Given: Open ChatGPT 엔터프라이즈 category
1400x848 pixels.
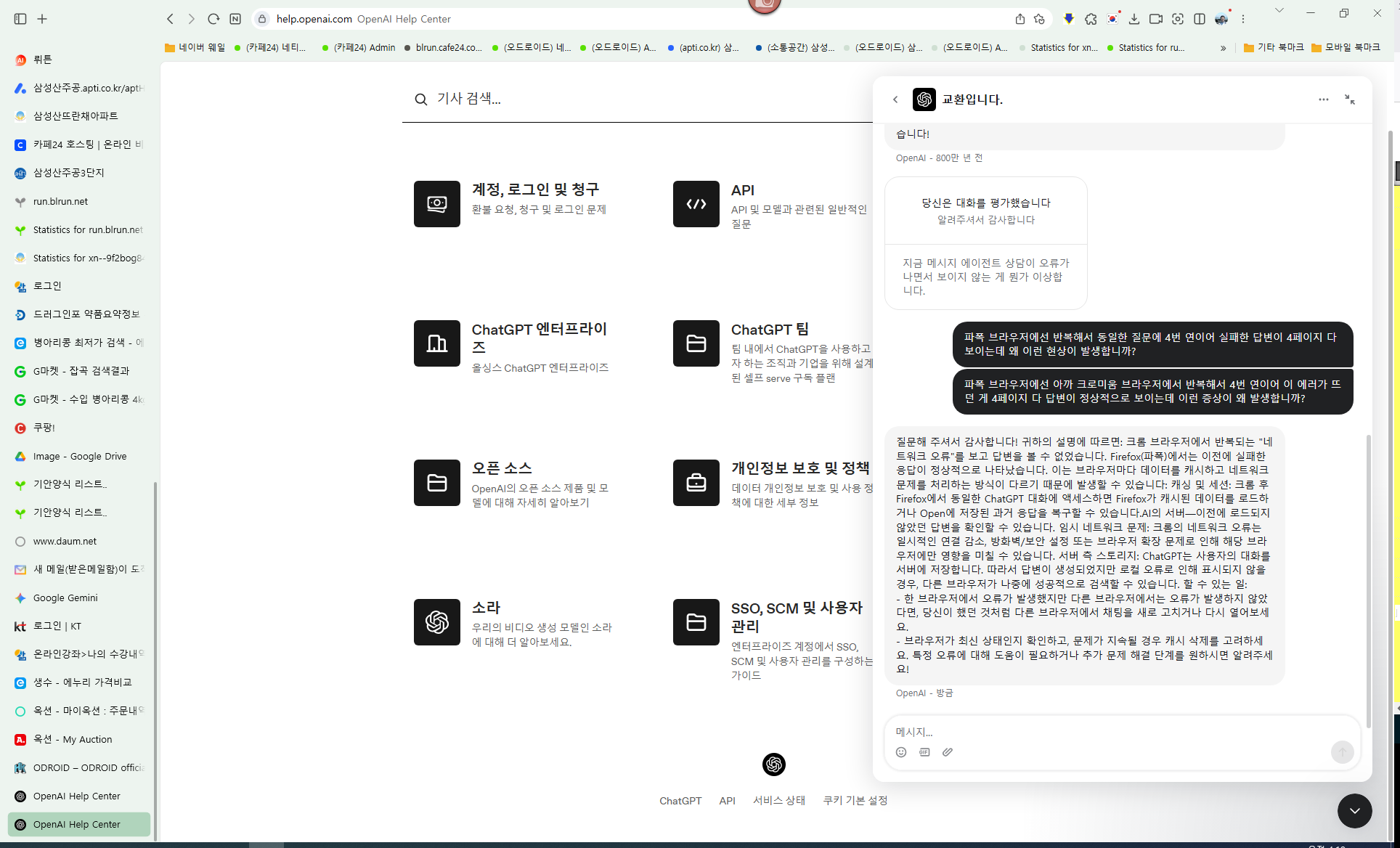Looking at the screenshot, I should pyautogui.click(x=514, y=347).
